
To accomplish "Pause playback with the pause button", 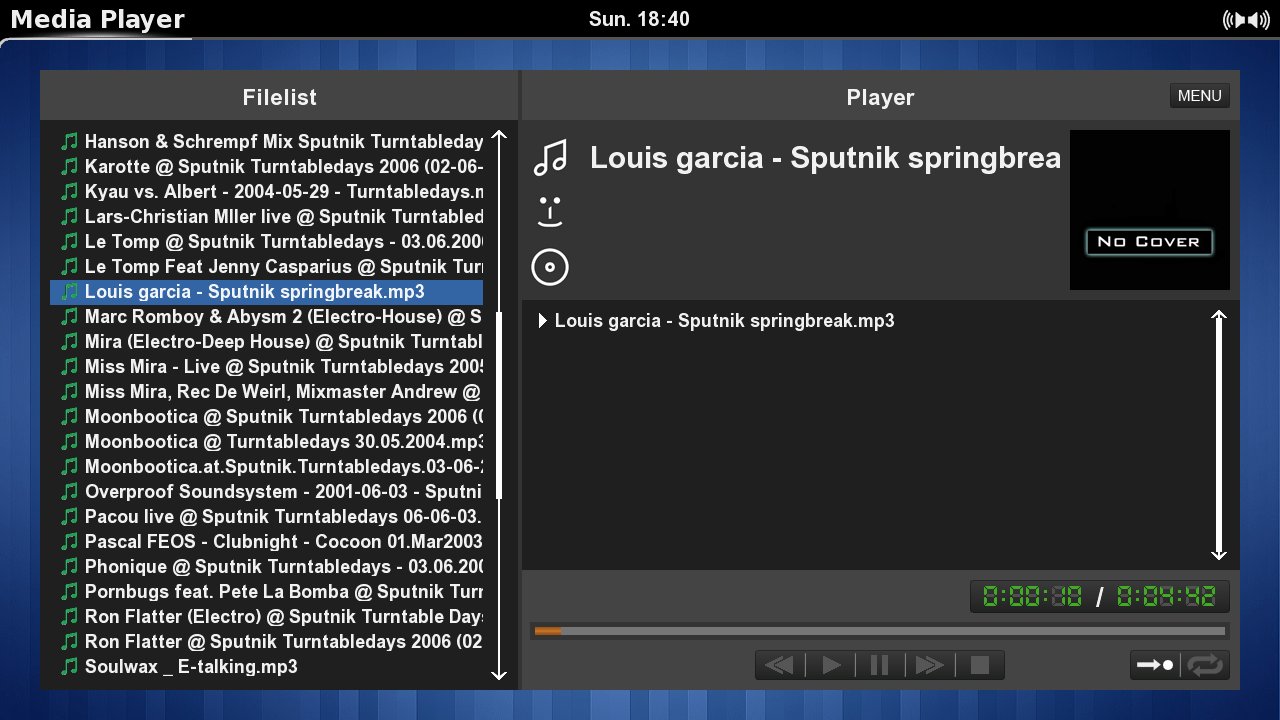I will [x=880, y=665].
